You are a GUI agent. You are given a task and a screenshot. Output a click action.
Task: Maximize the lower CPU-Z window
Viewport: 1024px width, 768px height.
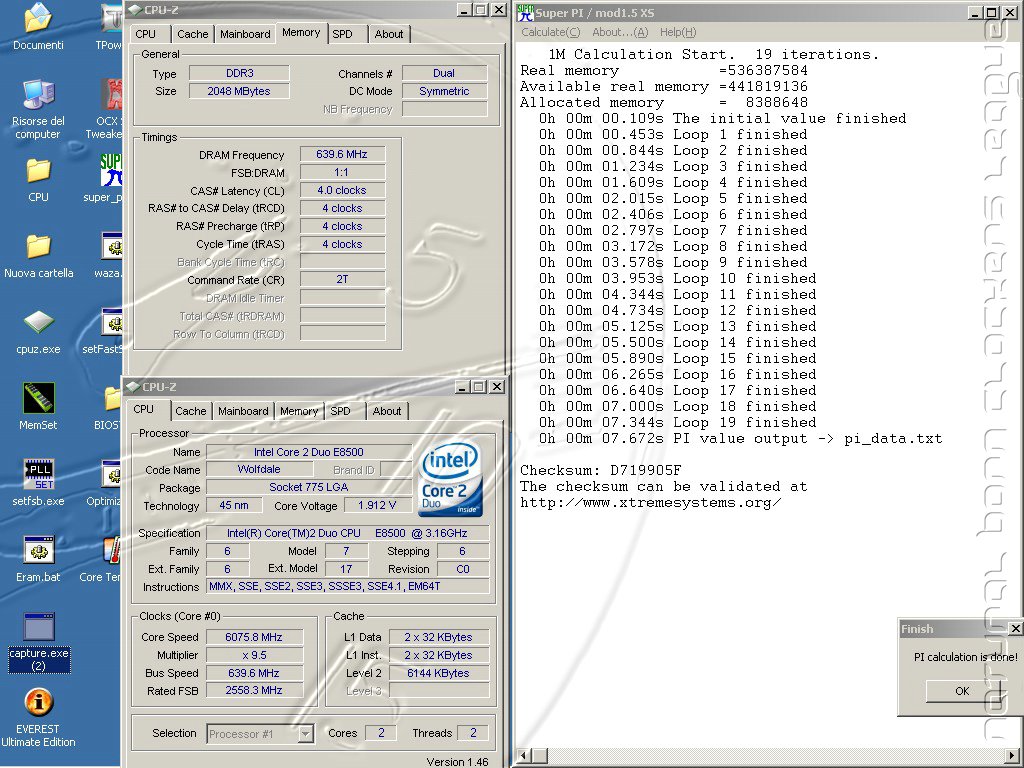click(479, 387)
